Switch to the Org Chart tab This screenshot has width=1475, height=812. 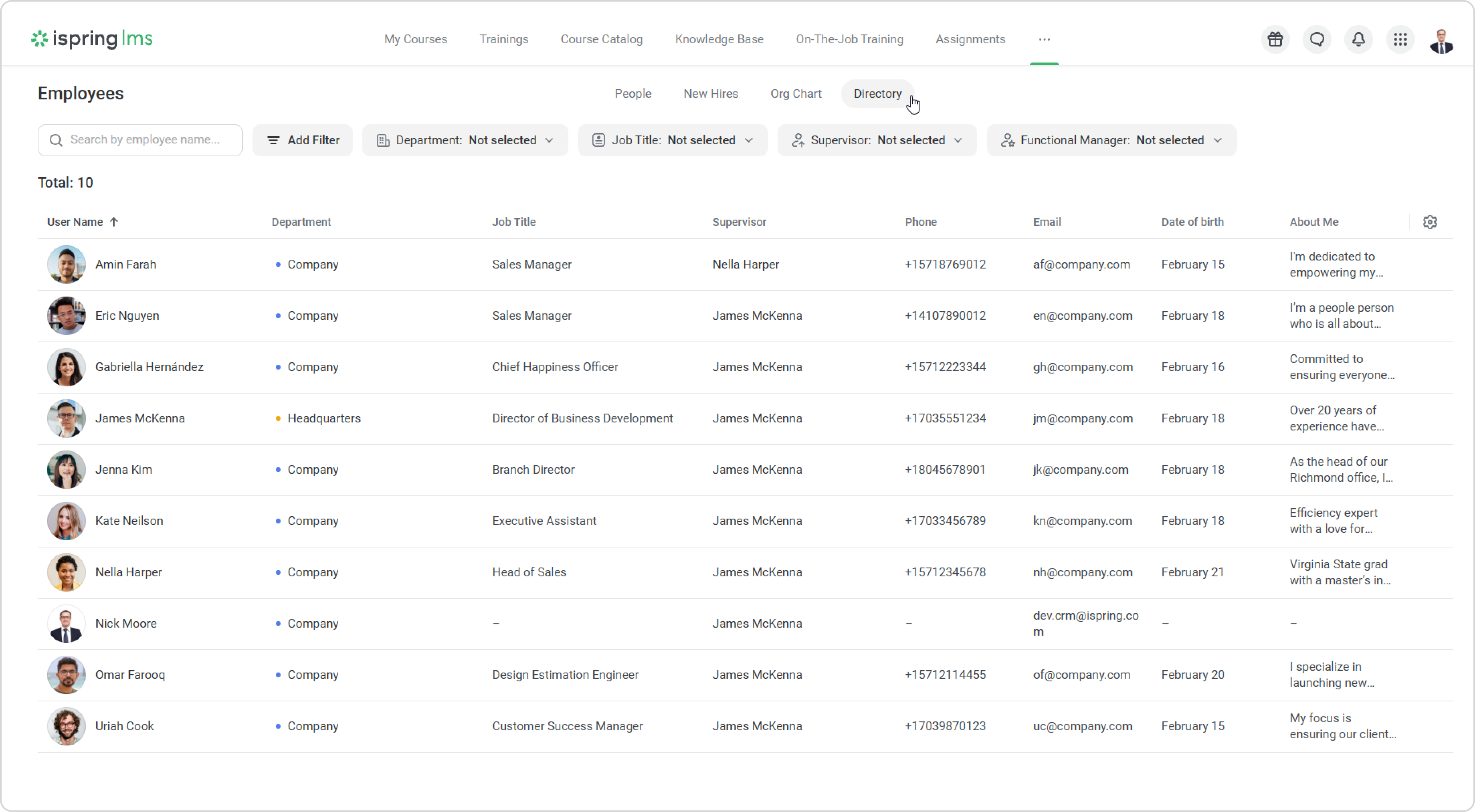click(795, 94)
